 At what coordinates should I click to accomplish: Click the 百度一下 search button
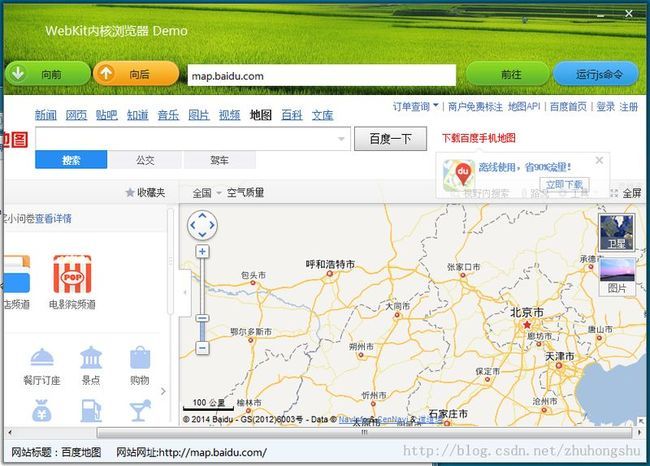pos(390,139)
